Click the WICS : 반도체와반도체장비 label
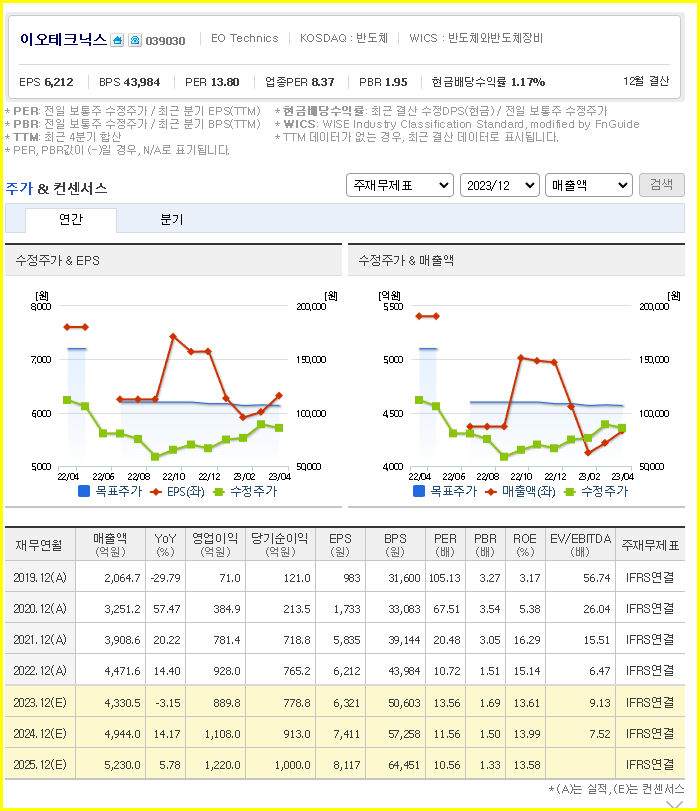Image resolution: width=700 pixels, height=811 pixels. (x=476, y=38)
